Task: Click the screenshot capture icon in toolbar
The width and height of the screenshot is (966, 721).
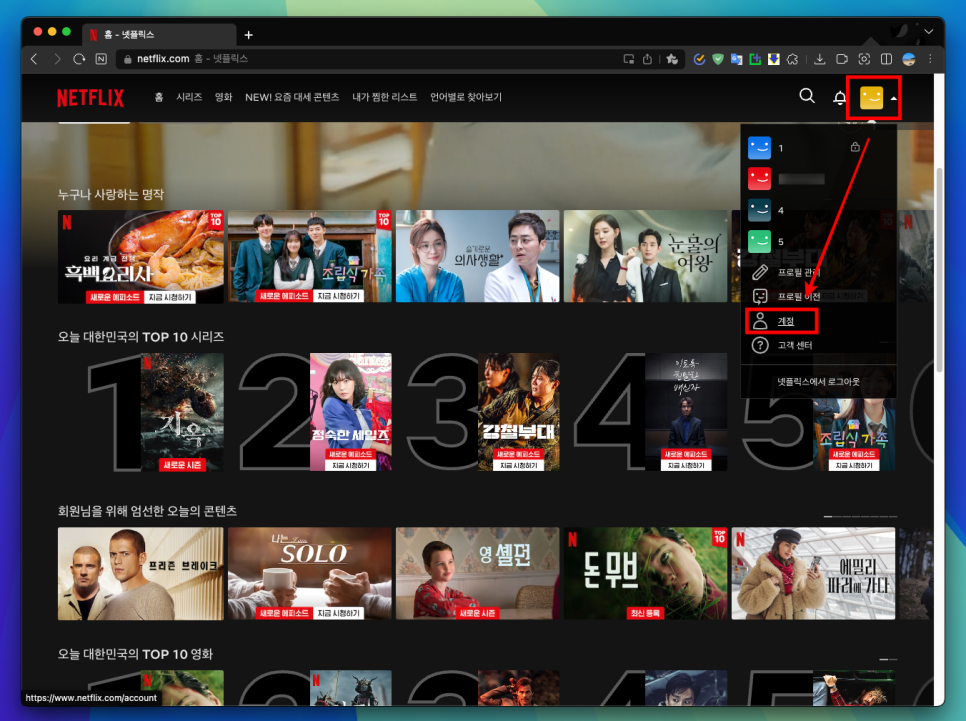Action: coord(864,59)
